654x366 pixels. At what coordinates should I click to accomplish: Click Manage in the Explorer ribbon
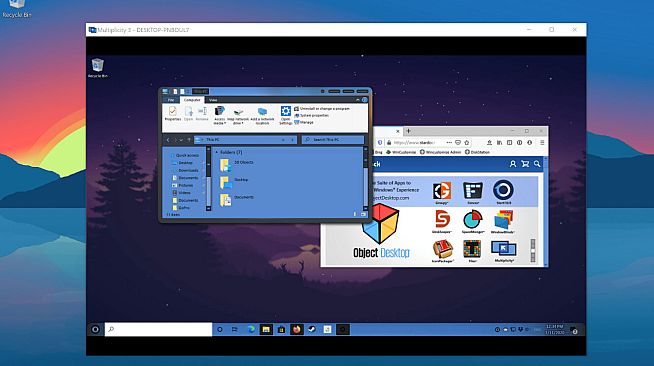point(304,122)
